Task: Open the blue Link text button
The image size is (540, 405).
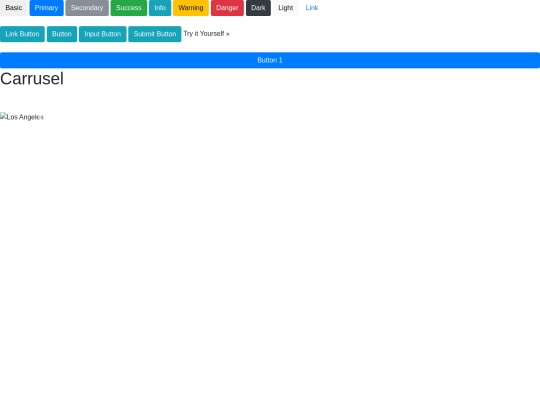Action: (x=312, y=8)
